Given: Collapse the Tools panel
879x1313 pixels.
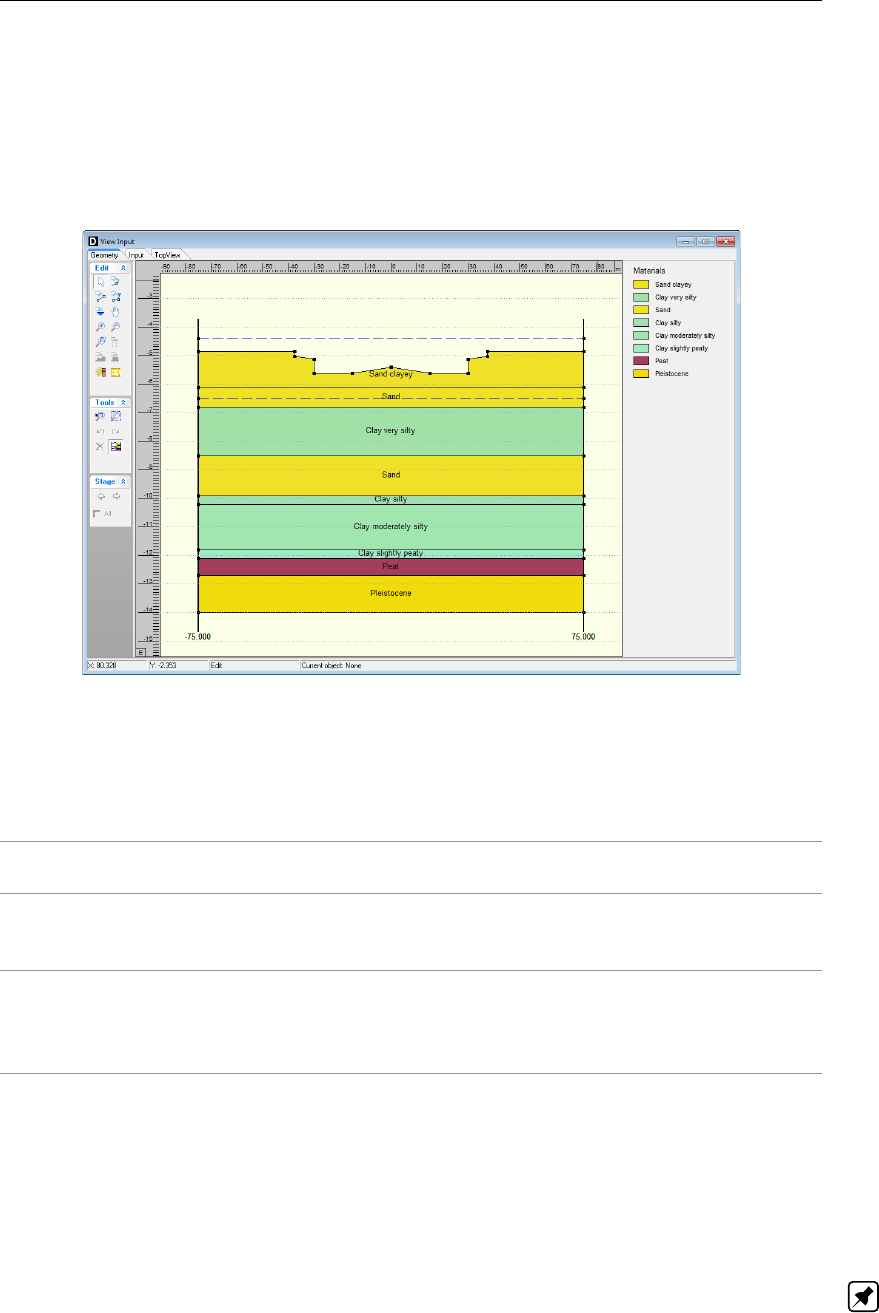Looking at the screenshot, I should pyautogui.click(x=123, y=402).
